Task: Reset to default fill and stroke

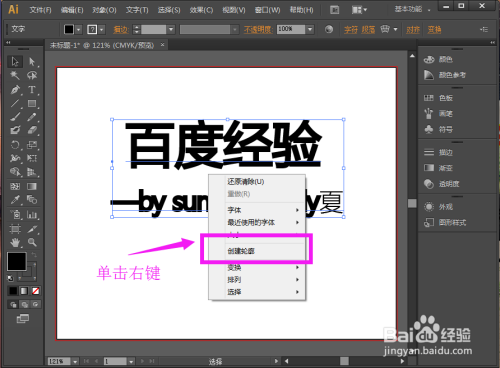Action: (11, 278)
